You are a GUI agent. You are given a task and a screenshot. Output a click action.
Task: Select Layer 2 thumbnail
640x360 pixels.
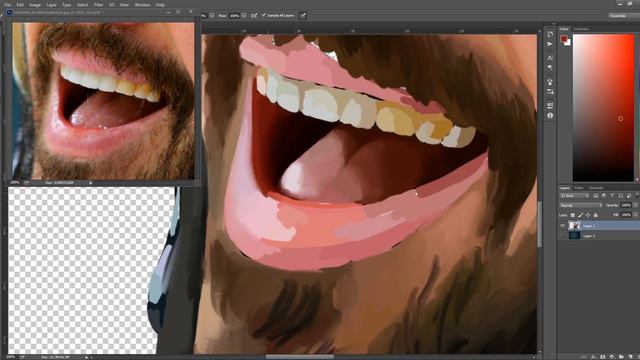pos(574,236)
